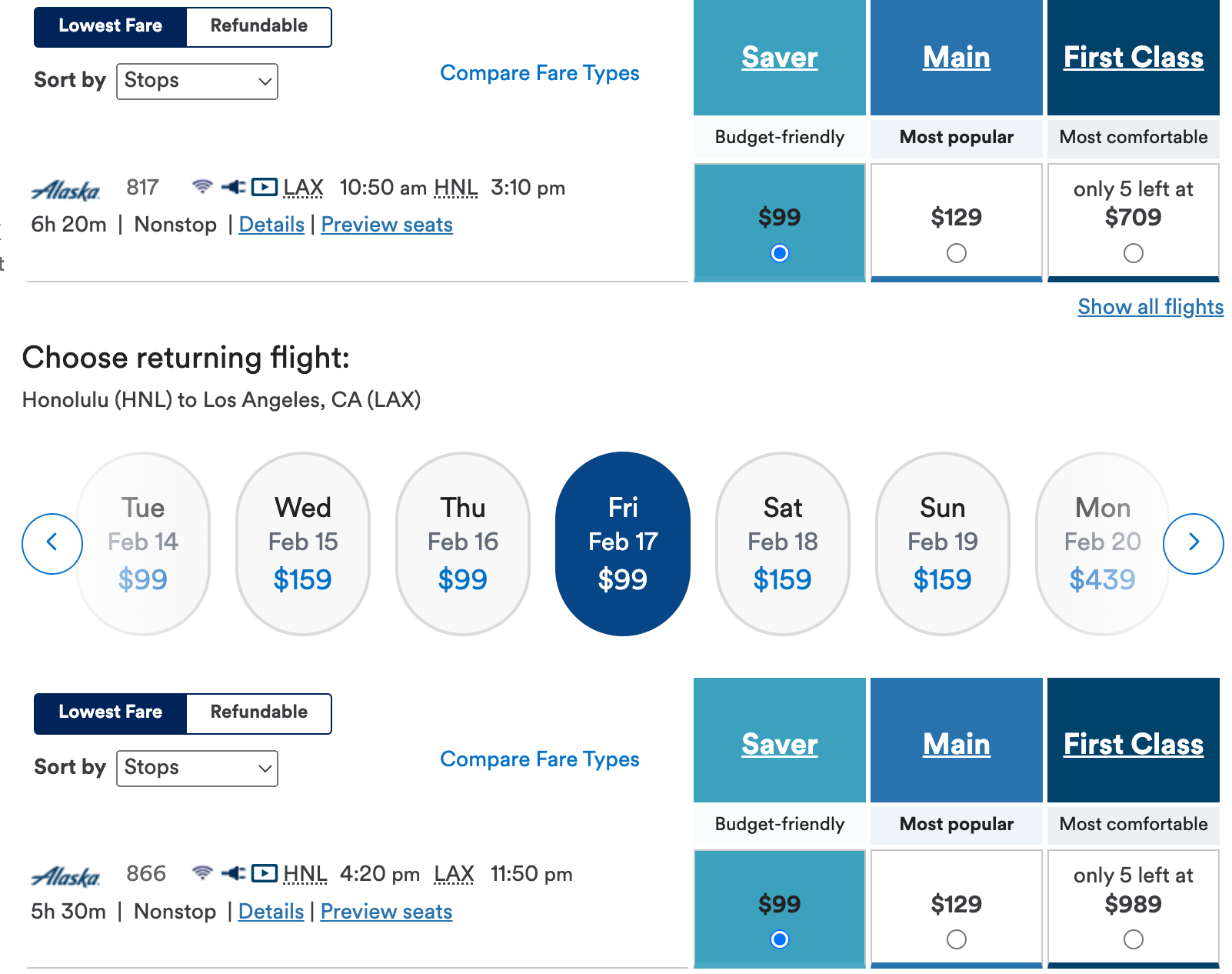Go to previous return dates with left arrow
Image resolution: width=1232 pixels, height=974 pixels.
(x=52, y=543)
